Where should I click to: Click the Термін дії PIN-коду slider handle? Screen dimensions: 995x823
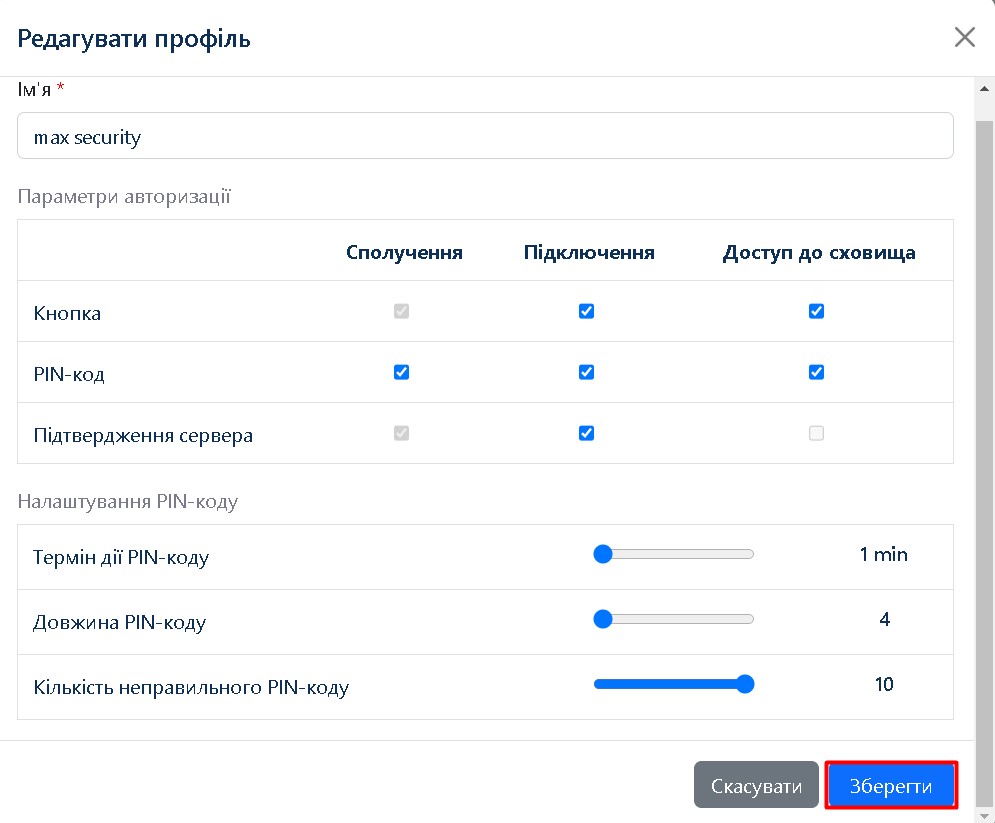coord(602,554)
